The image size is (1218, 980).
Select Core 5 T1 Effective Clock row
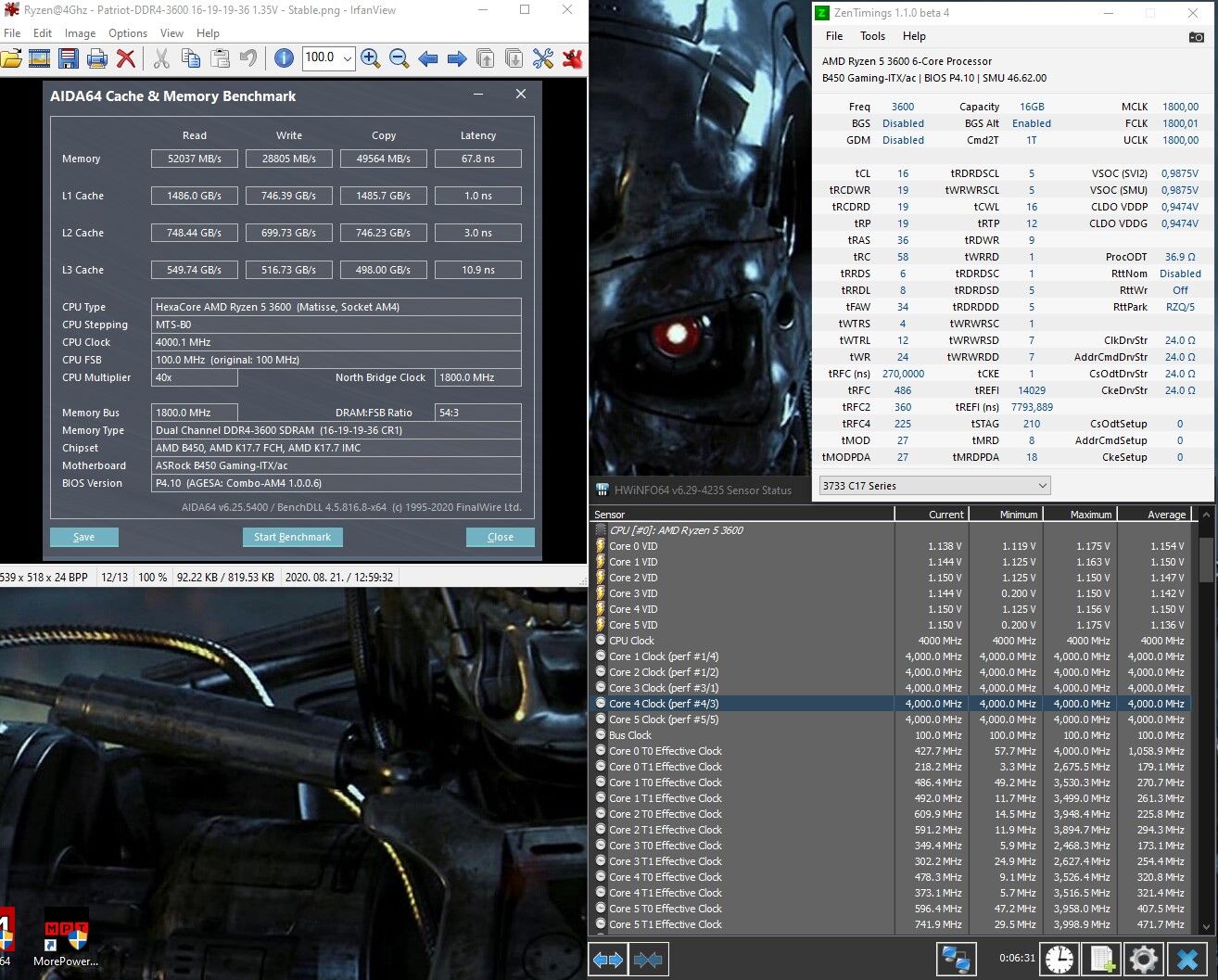tap(890, 924)
